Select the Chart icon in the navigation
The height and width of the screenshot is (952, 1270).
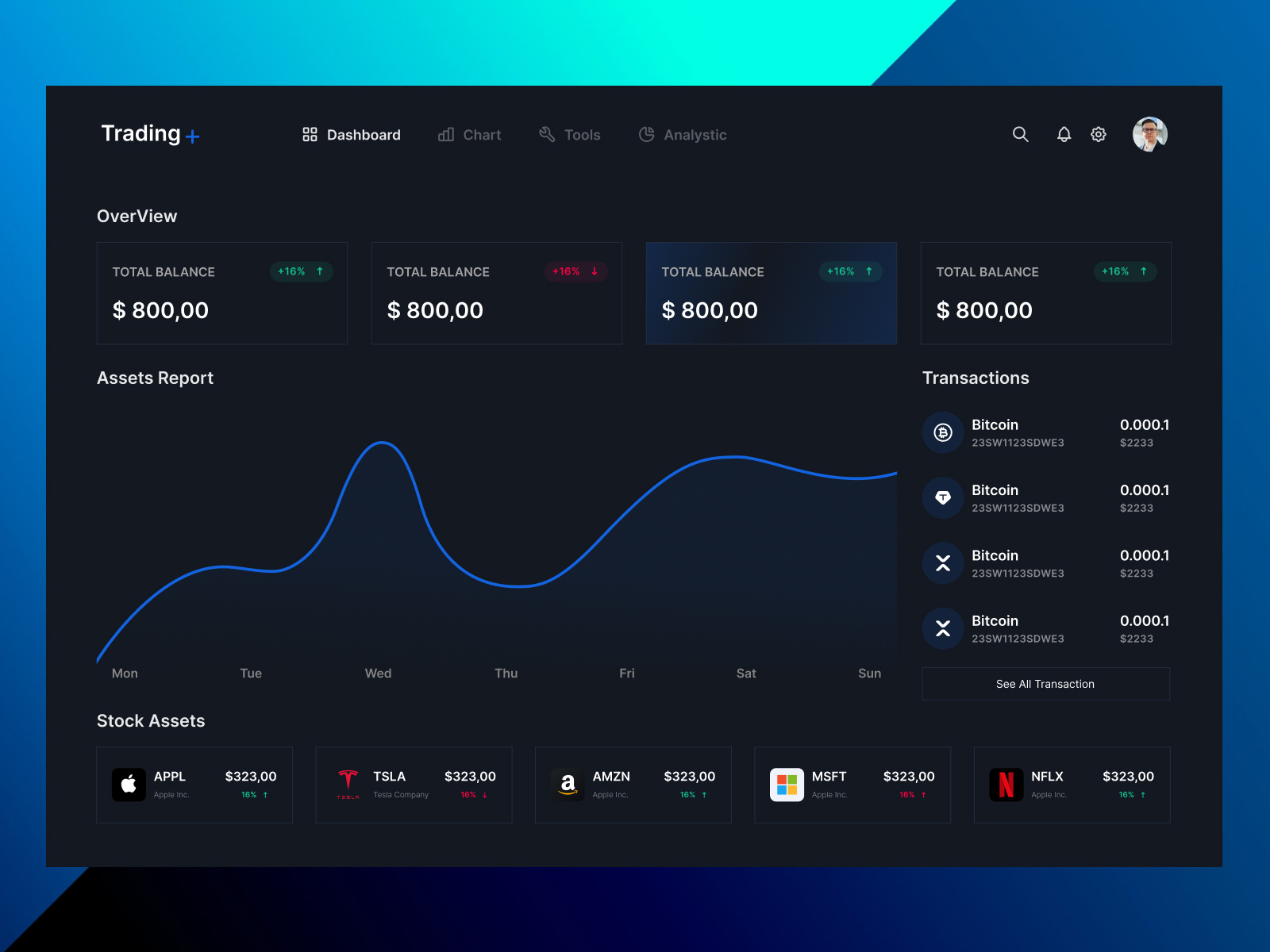(x=445, y=135)
